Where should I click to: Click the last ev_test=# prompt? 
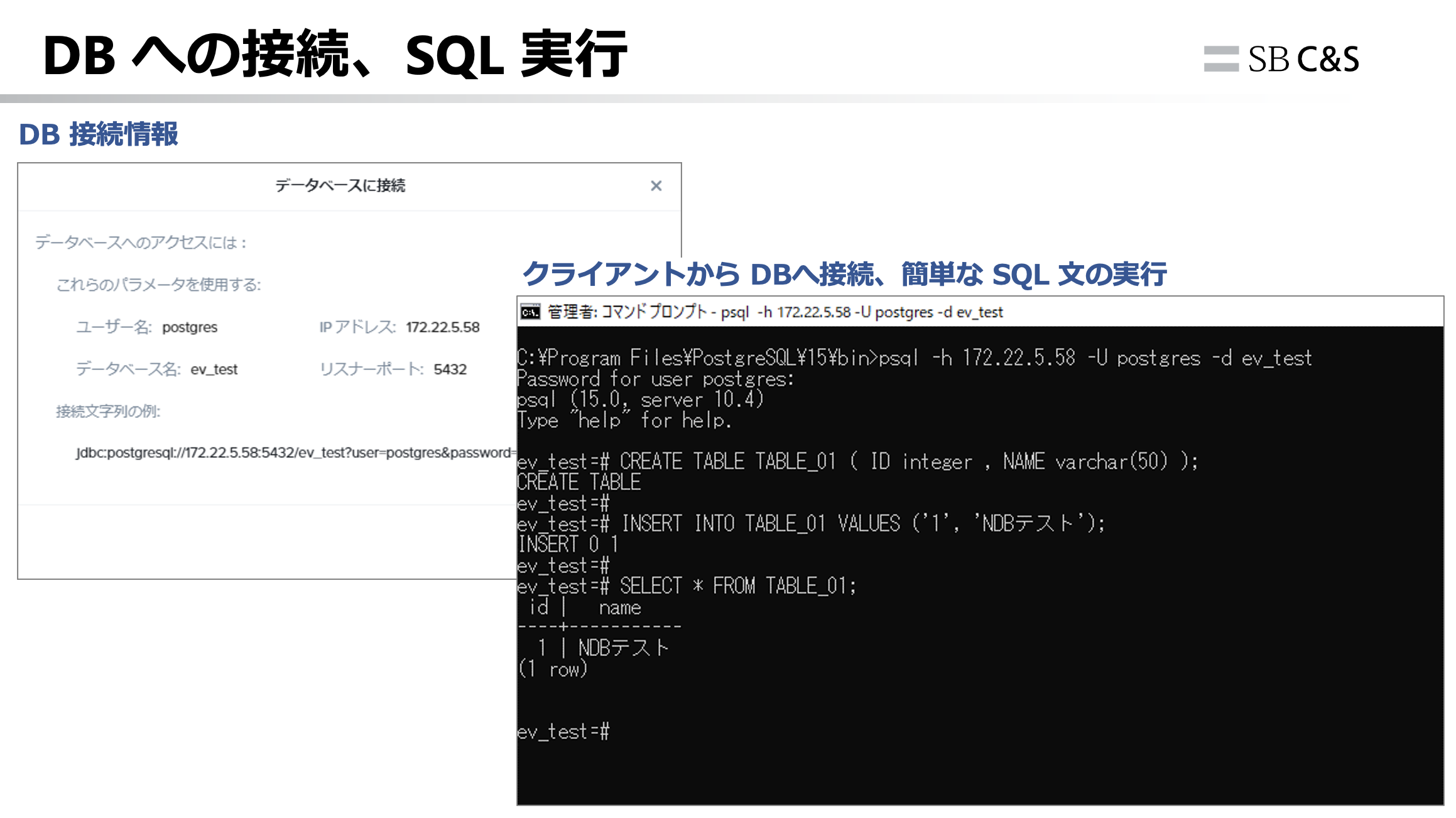(x=563, y=732)
